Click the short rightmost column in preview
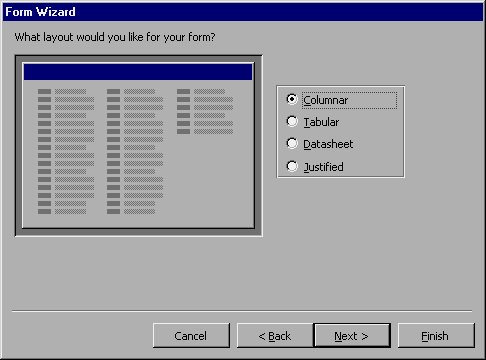This screenshot has height=360, width=486. (x=205, y=111)
